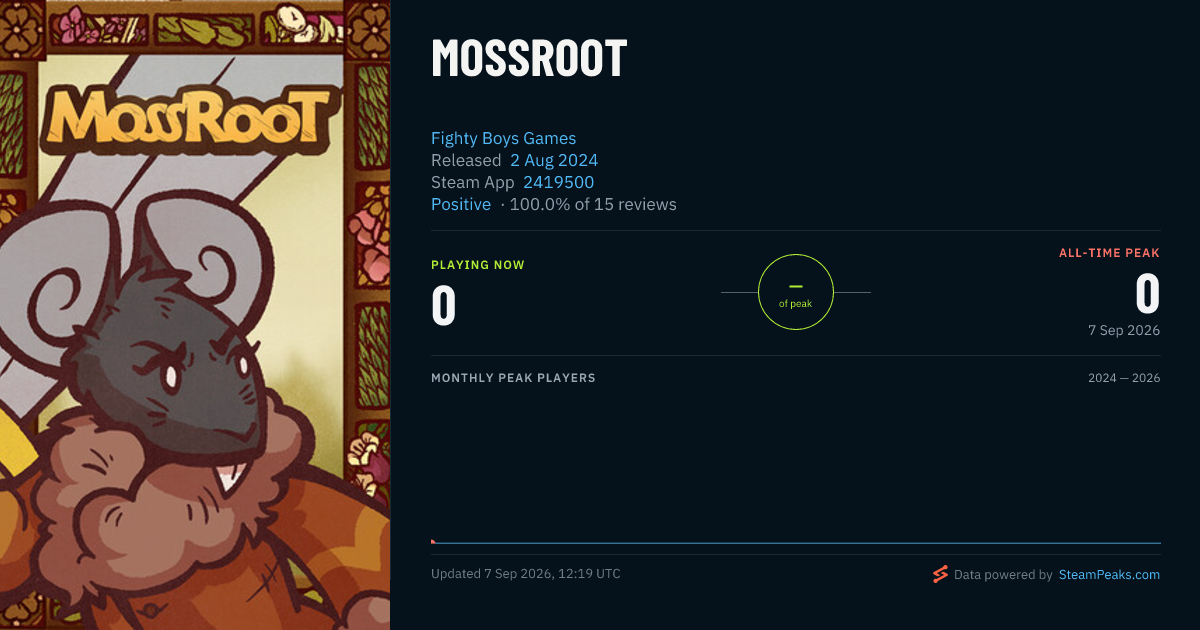
Task: Click the Mossroot cover art image
Action: click(x=195, y=315)
